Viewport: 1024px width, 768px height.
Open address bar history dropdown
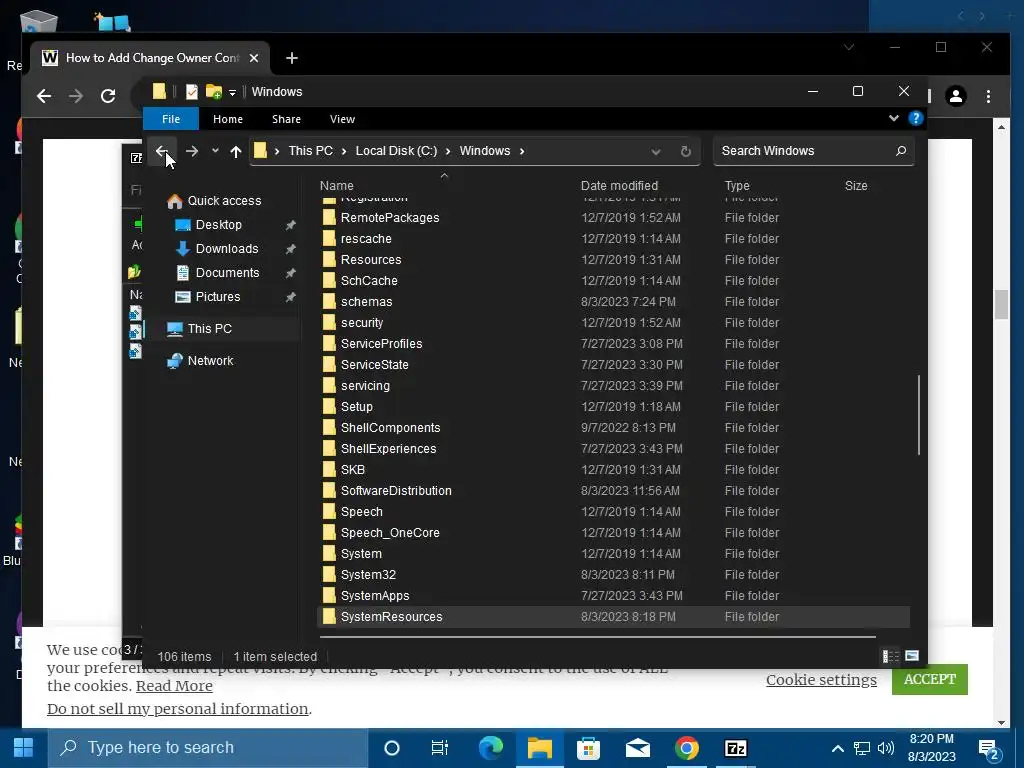656,152
